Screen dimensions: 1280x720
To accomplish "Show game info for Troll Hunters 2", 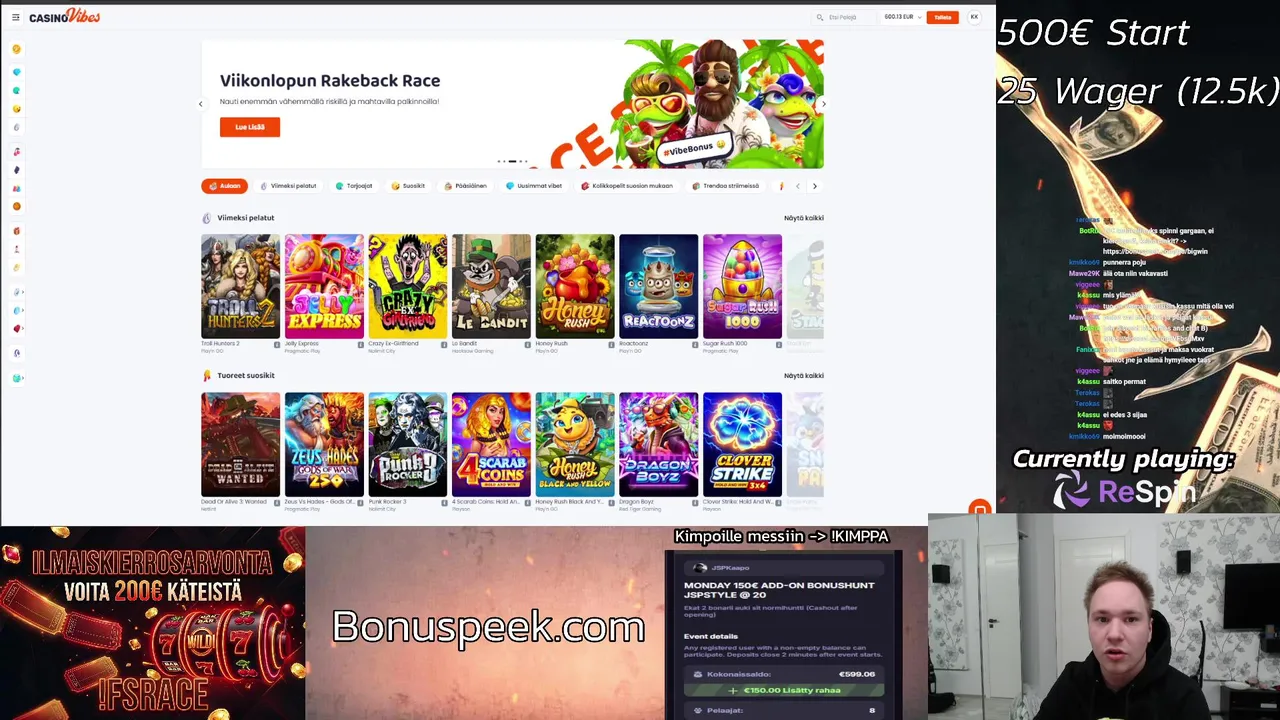I will coord(277,345).
